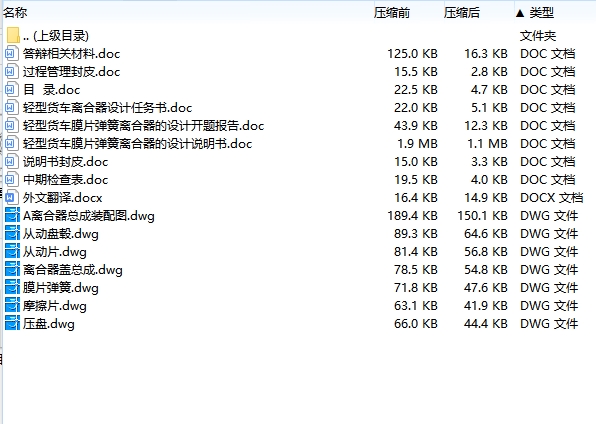Select the file name 外文翻译.docx

pyautogui.click(x=62, y=198)
